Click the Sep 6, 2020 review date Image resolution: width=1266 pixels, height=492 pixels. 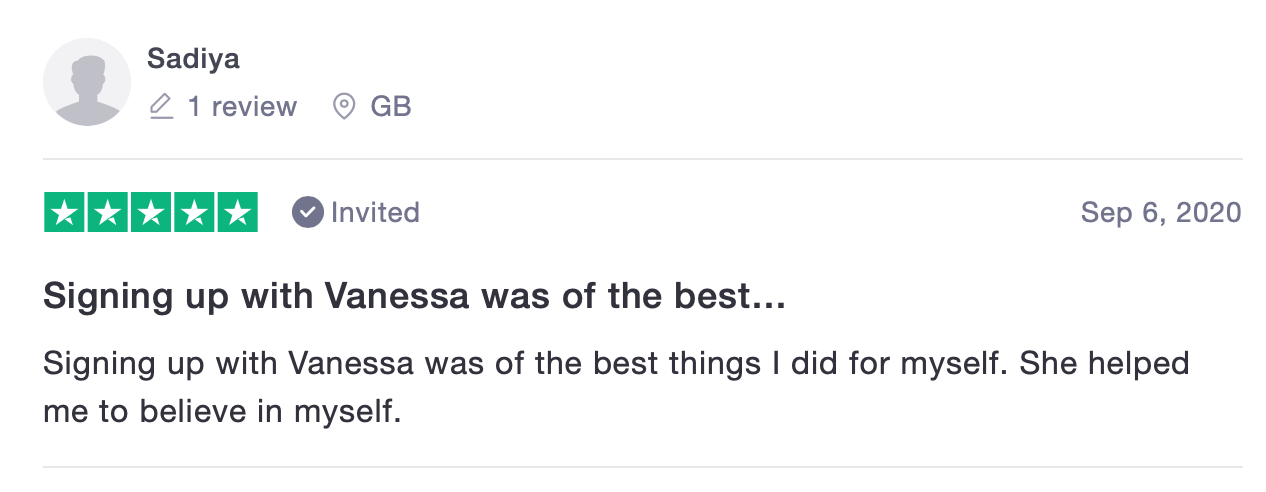tap(1160, 212)
